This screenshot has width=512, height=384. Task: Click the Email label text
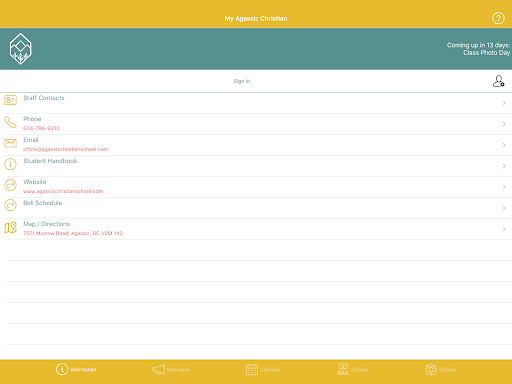31,140
